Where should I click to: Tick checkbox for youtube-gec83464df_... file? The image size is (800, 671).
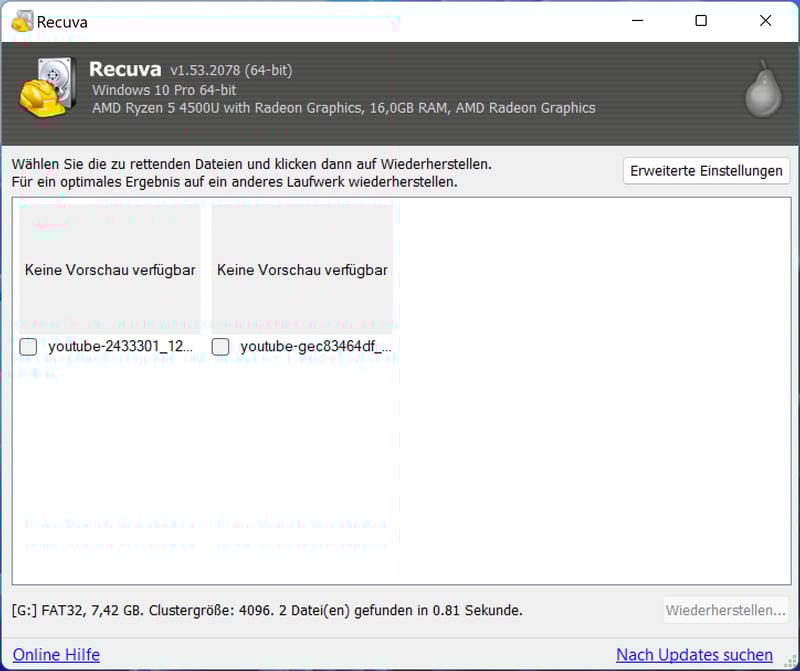220,347
